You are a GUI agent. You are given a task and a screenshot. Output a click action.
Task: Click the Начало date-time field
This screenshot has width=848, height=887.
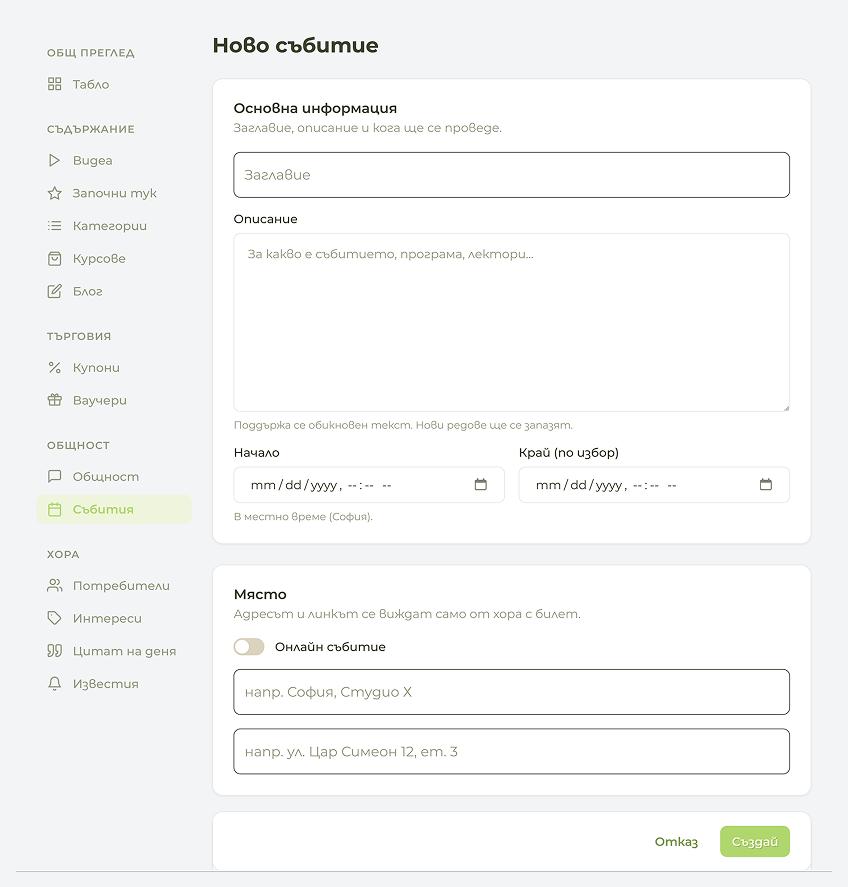pyautogui.click(x=369, y=485)
